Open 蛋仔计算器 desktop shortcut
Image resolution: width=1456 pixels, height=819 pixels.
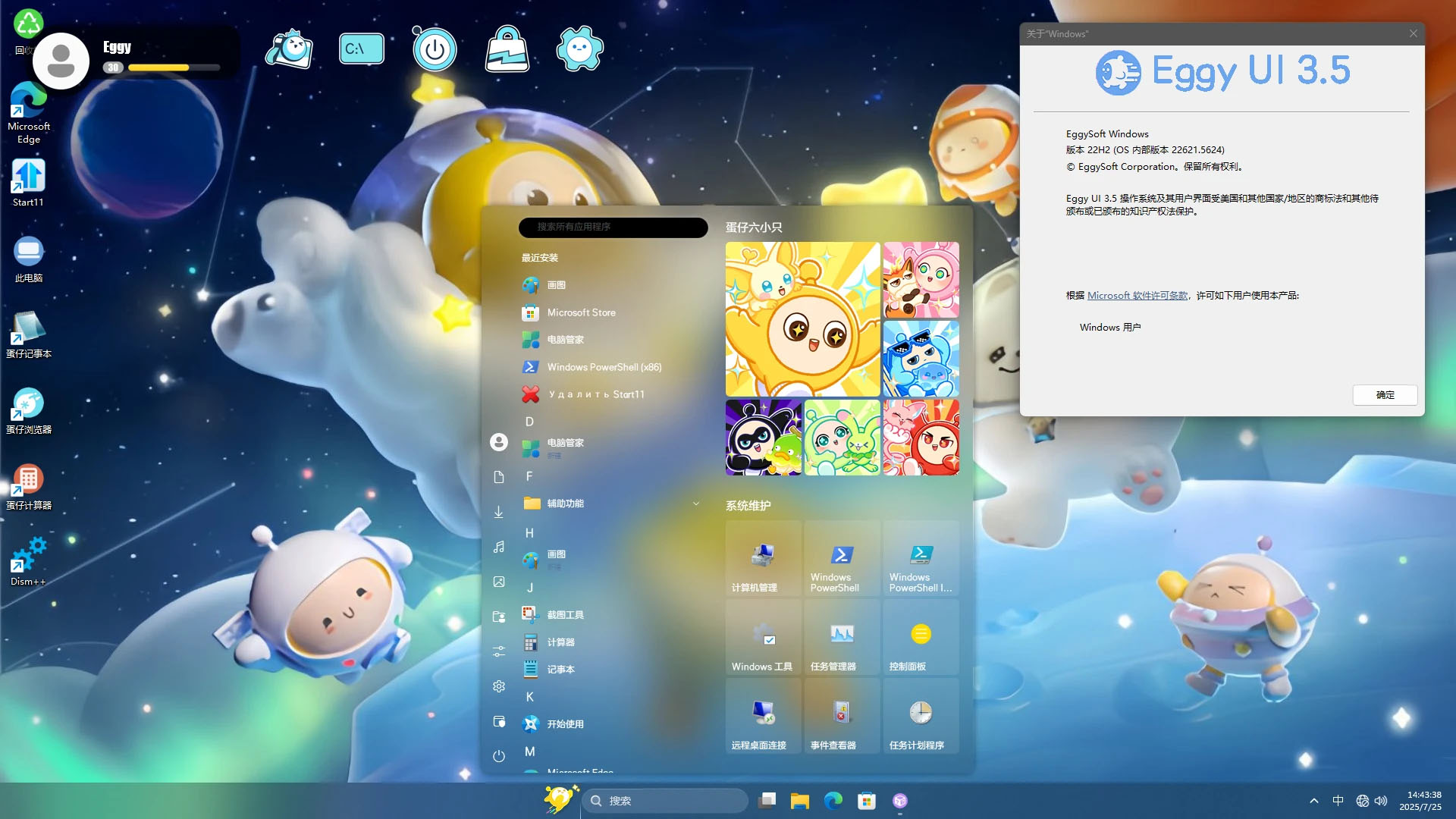29,486
